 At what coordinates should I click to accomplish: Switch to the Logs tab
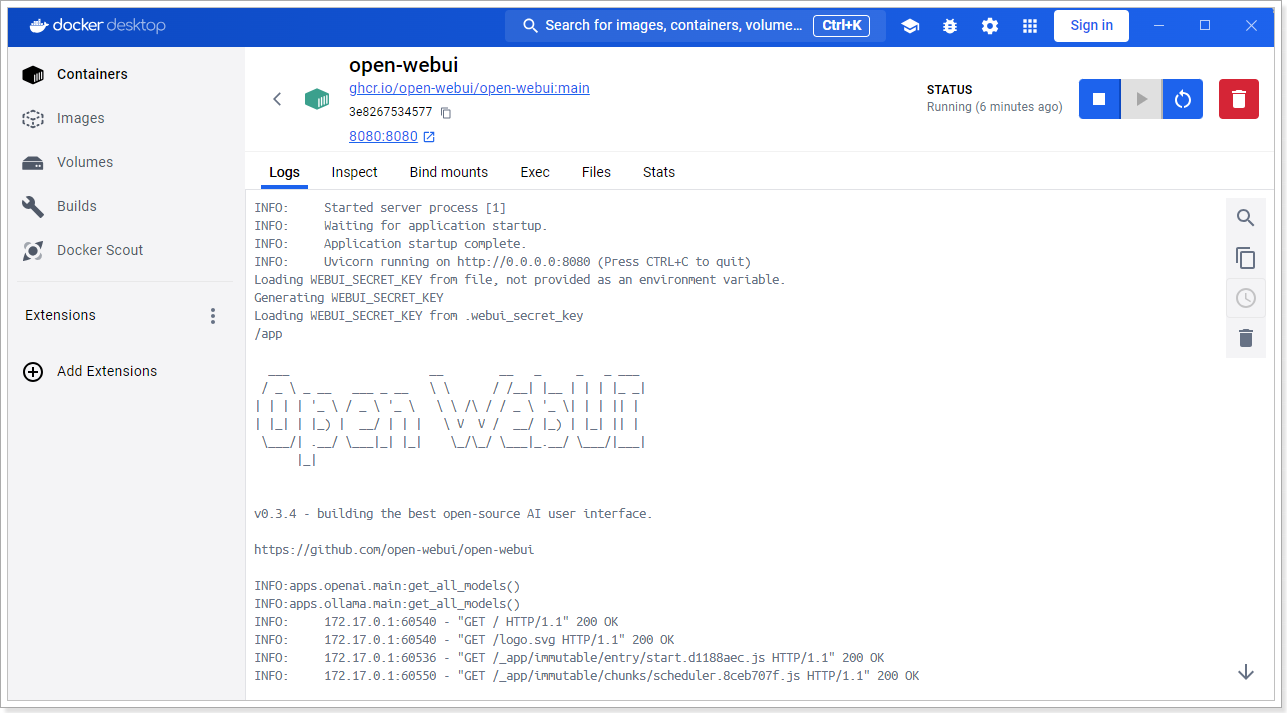pyautogui.click(x=284, y=172)
